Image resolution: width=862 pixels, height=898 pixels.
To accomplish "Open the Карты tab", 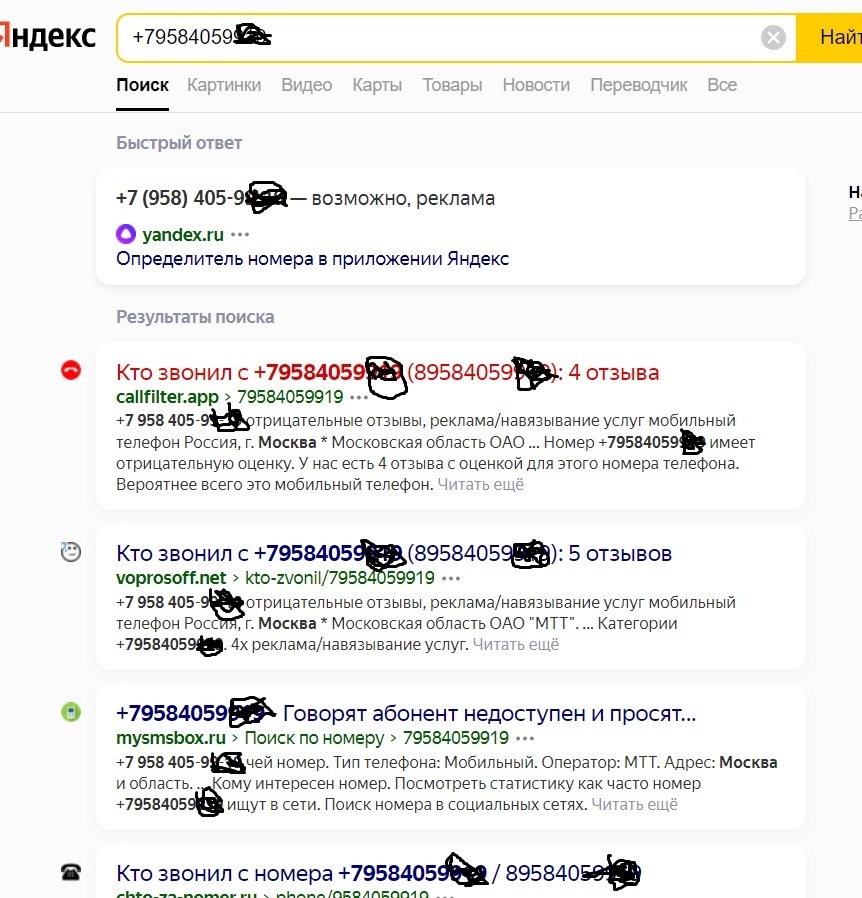I will (x=377, y=85).
